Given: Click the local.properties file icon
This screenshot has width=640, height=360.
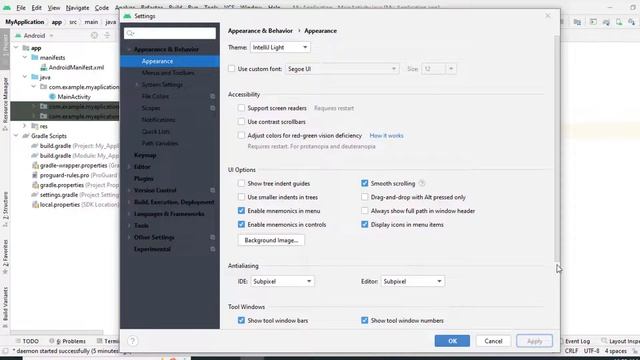Looking at the screenshot, I should (x=35, y=204).
